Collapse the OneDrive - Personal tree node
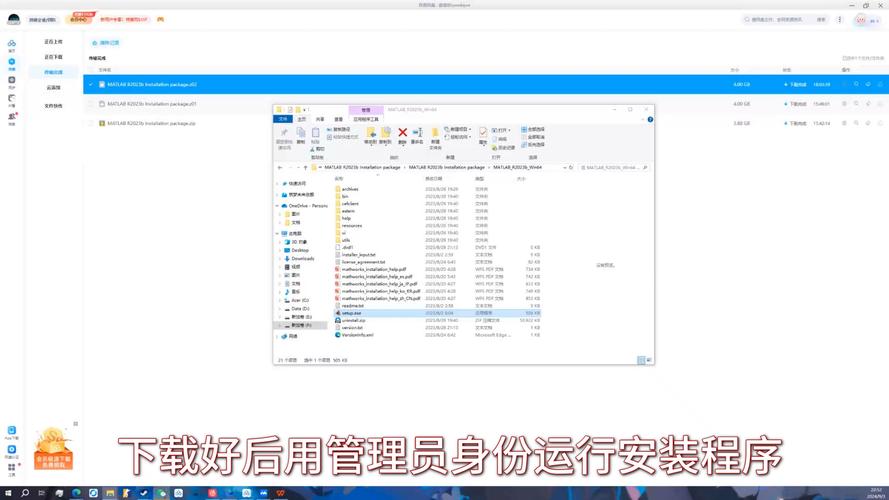889x500 pixels. point(278,206)
